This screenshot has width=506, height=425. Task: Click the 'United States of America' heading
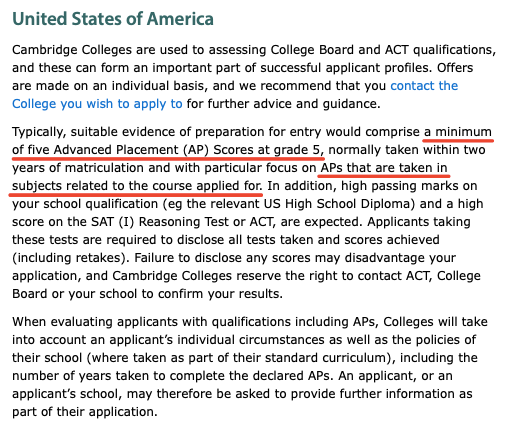pyautogui.click(x=113, y=19)
